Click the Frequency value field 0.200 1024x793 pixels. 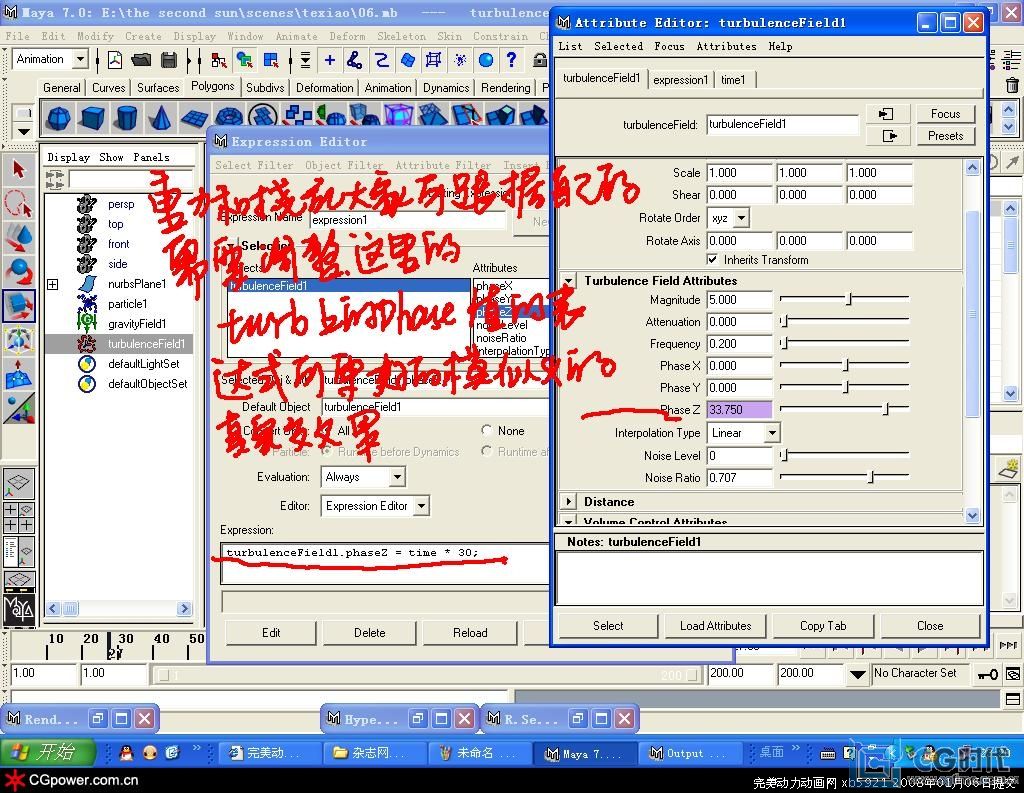point(739,344)
